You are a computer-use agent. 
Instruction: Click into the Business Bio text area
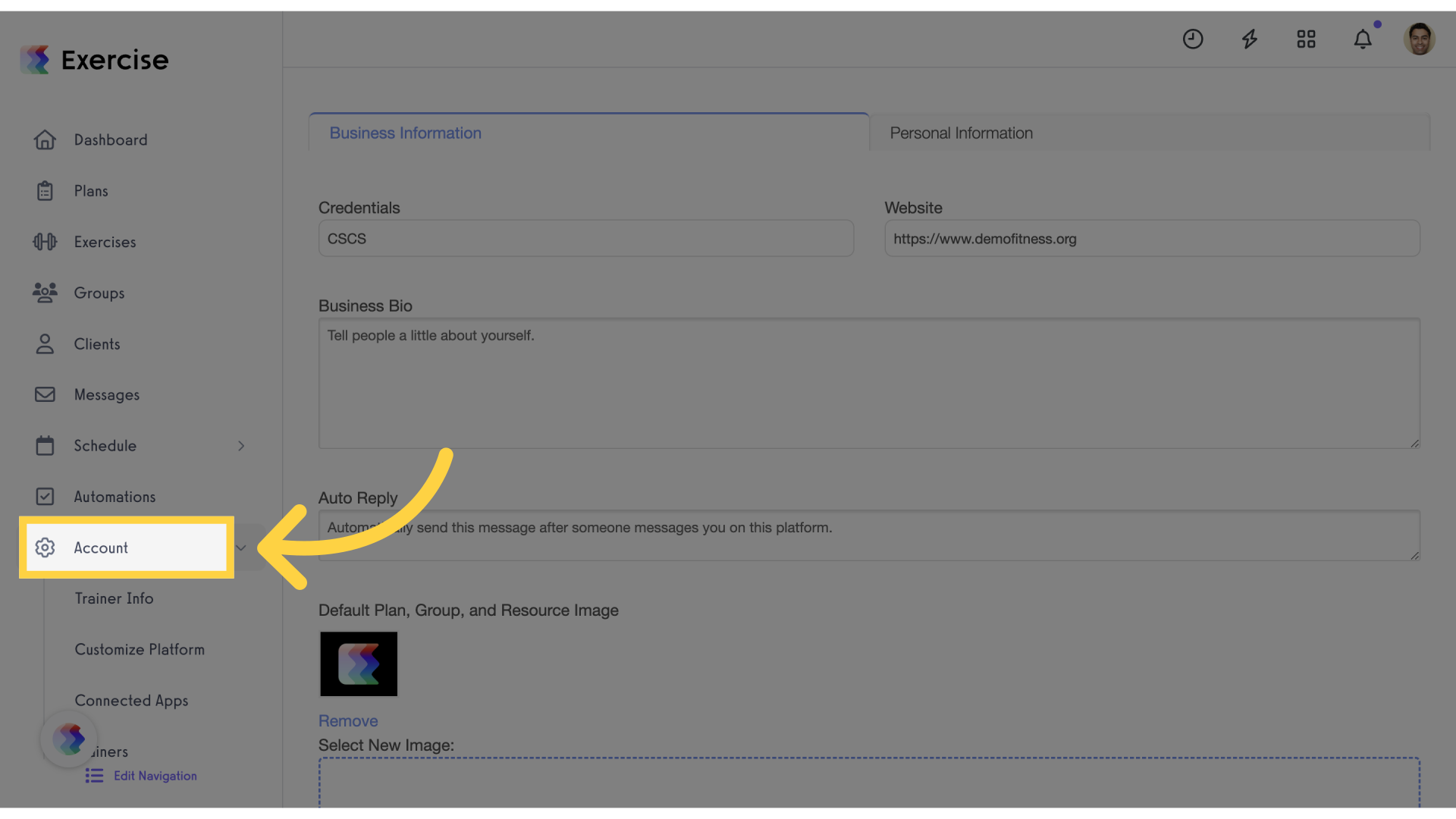coord(869,383)
